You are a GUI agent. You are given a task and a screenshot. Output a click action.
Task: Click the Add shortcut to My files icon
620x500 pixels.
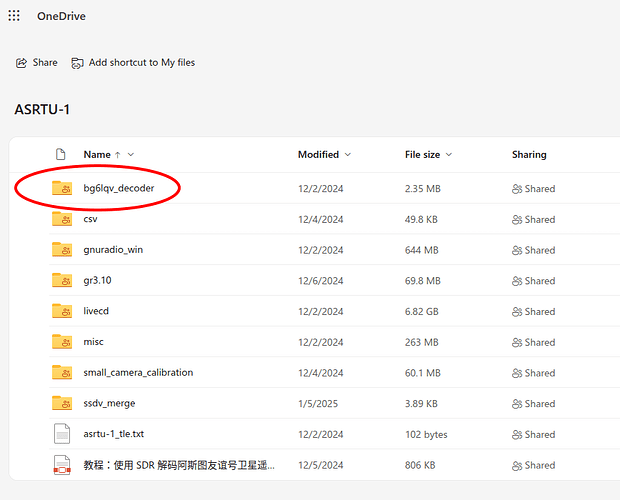pyautogui.click(x=78, y=63)
